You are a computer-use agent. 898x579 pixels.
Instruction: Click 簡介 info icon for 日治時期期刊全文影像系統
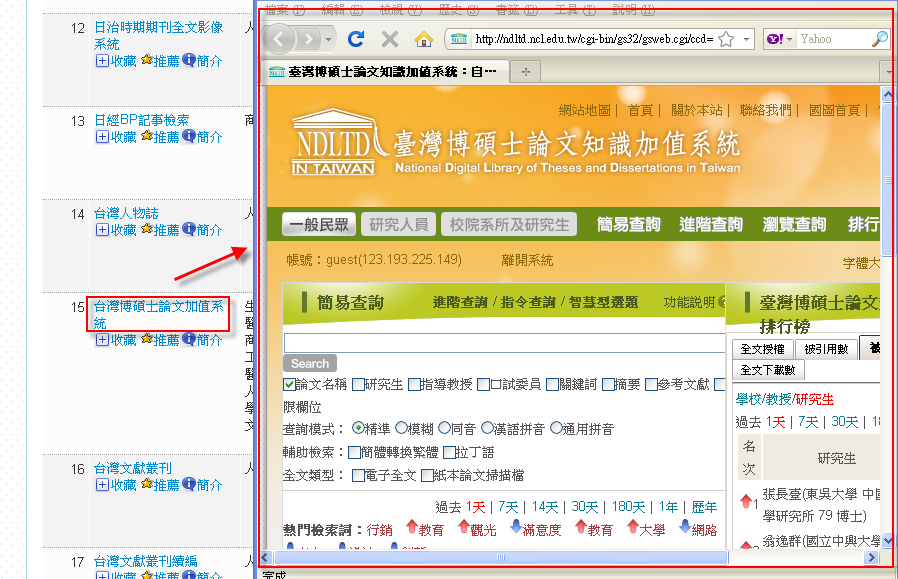(189, 60)
